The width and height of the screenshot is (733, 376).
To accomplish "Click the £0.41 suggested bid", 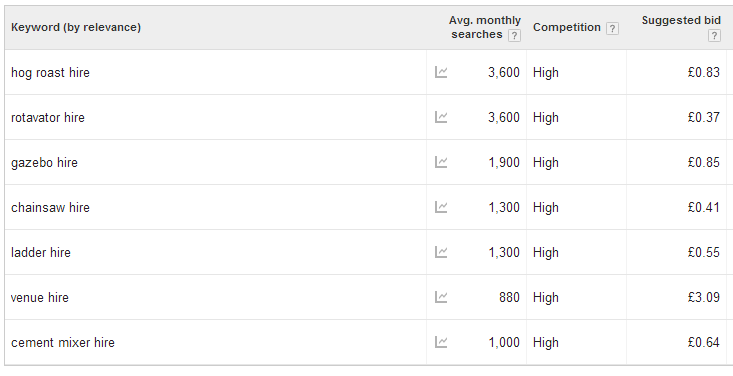I will (704, 207).
